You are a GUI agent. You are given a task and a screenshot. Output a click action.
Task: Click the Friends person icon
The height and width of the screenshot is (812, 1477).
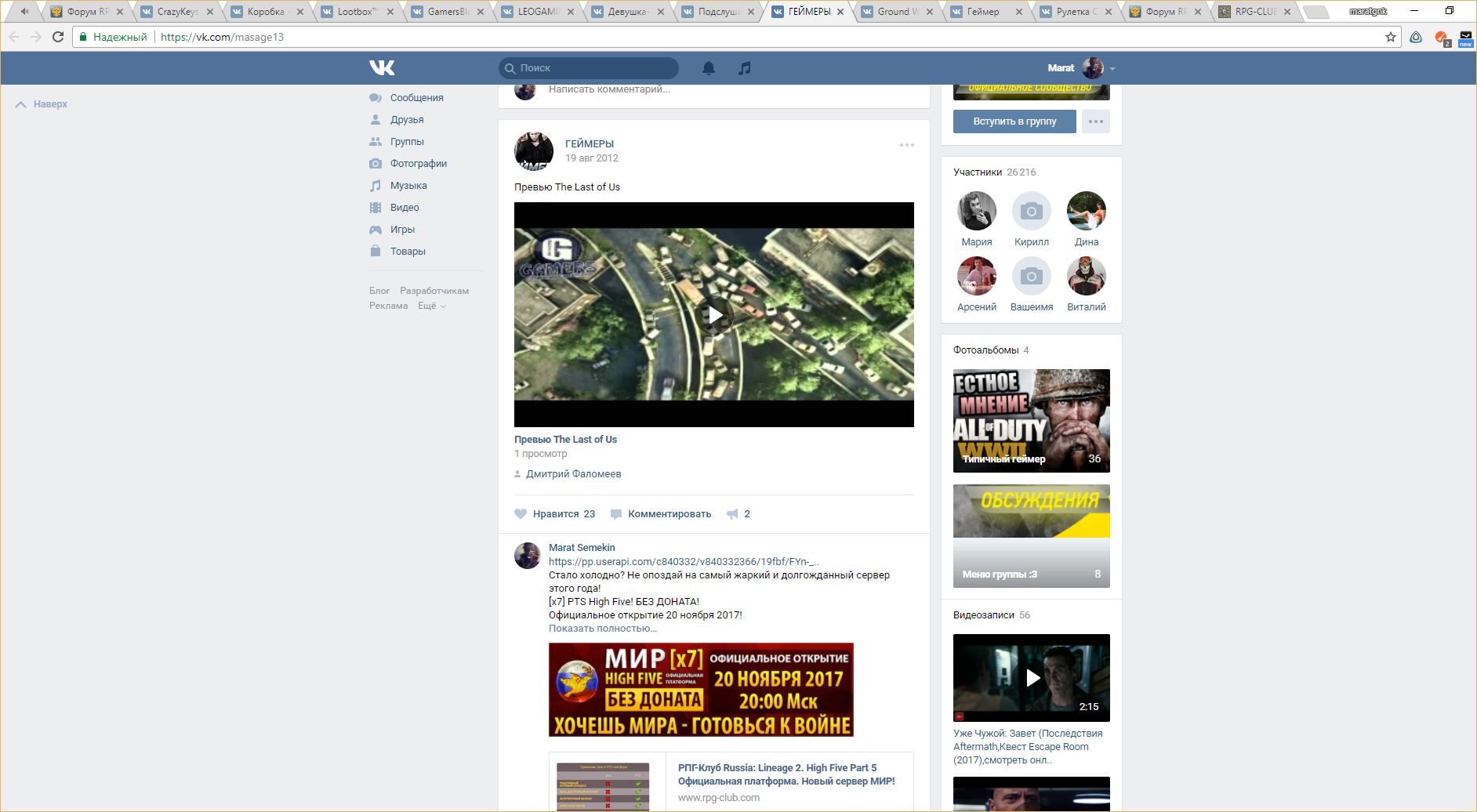tap(376, 120)
